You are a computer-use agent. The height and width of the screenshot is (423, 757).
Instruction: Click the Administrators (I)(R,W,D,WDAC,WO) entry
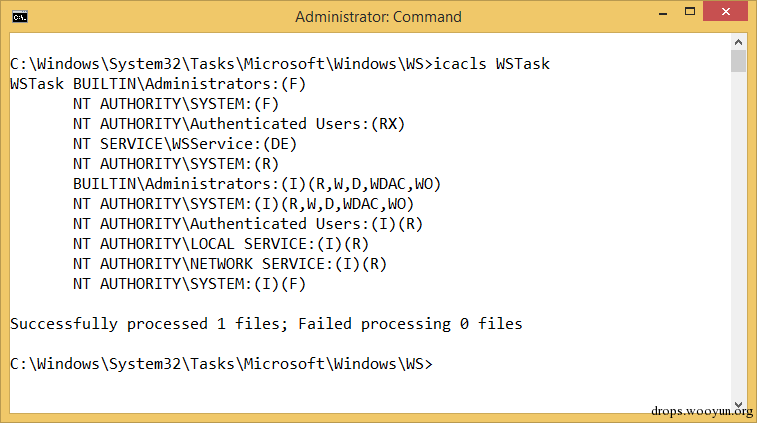coord(257,184)
